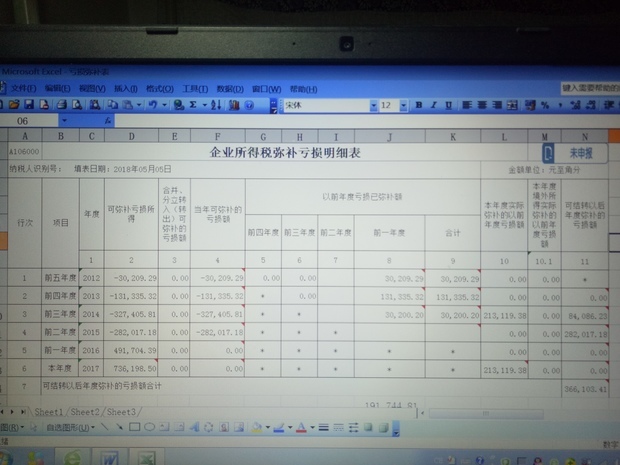The image size is (620, 465).
Task: Click the Chart Wizard icon
Action: pyautogui.click(x=234, y=105)
